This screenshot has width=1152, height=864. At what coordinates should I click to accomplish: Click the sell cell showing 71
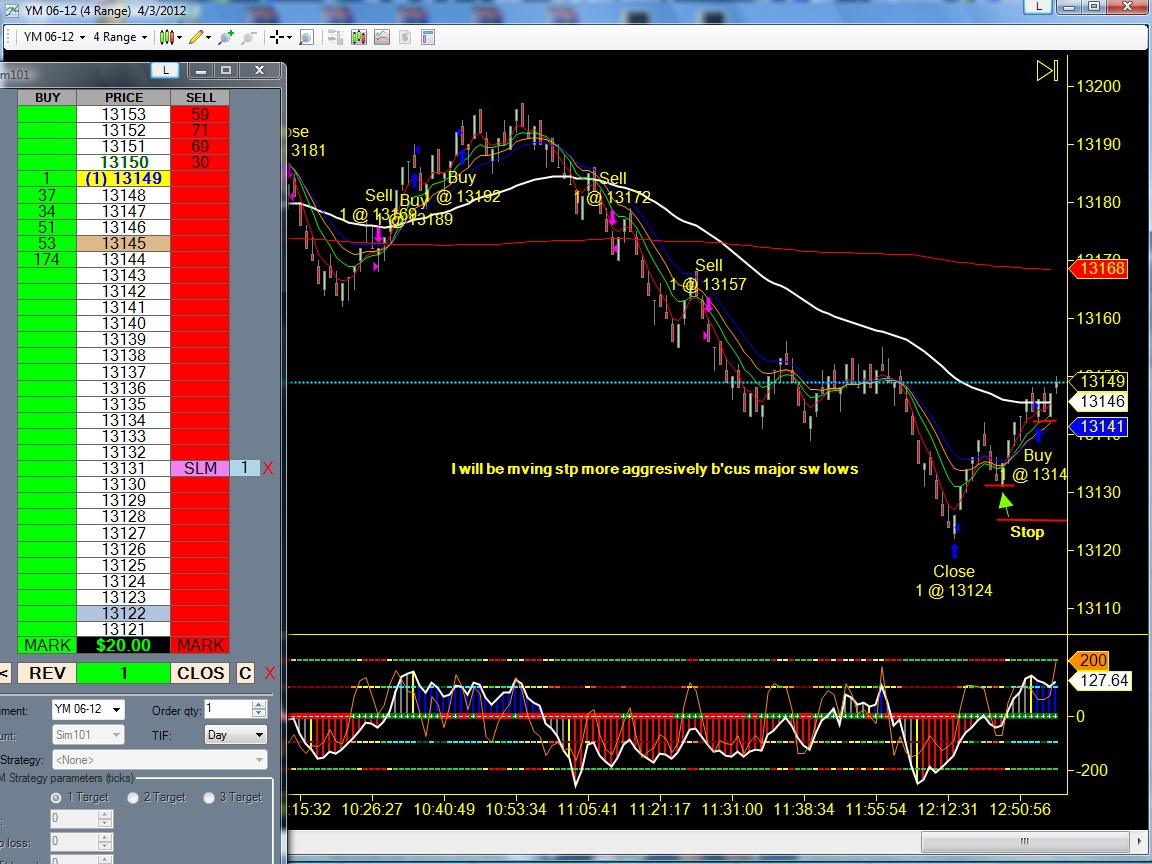pos(200,131)
